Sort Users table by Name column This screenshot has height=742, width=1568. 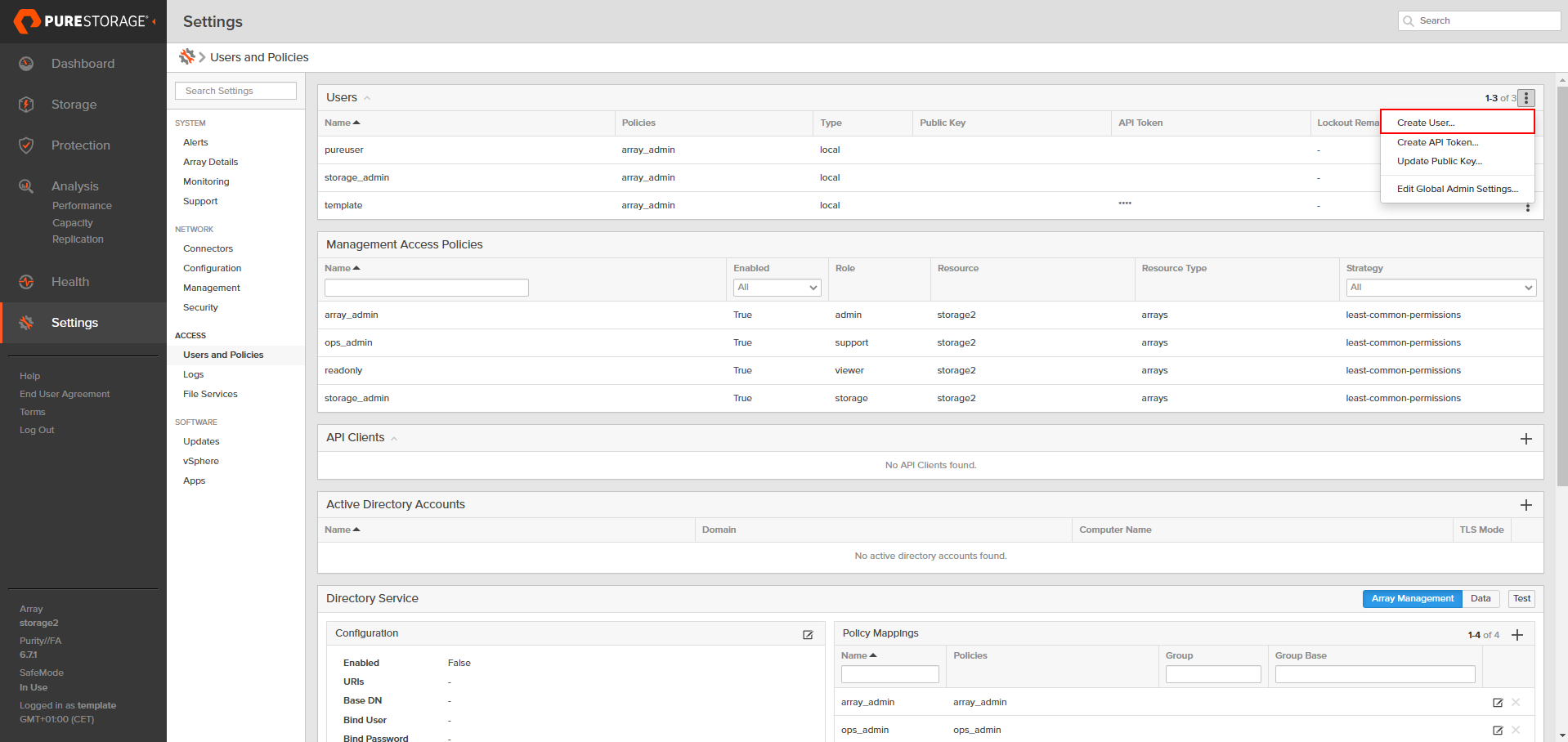pyautogui.click(x=343, y=123)
